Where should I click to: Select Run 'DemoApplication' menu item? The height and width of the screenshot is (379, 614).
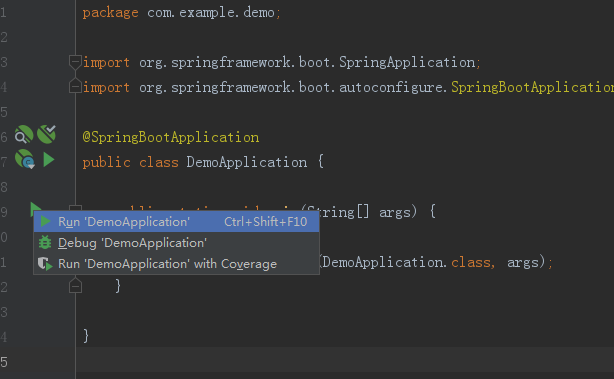pyautogui.click(x=176, y=222)
